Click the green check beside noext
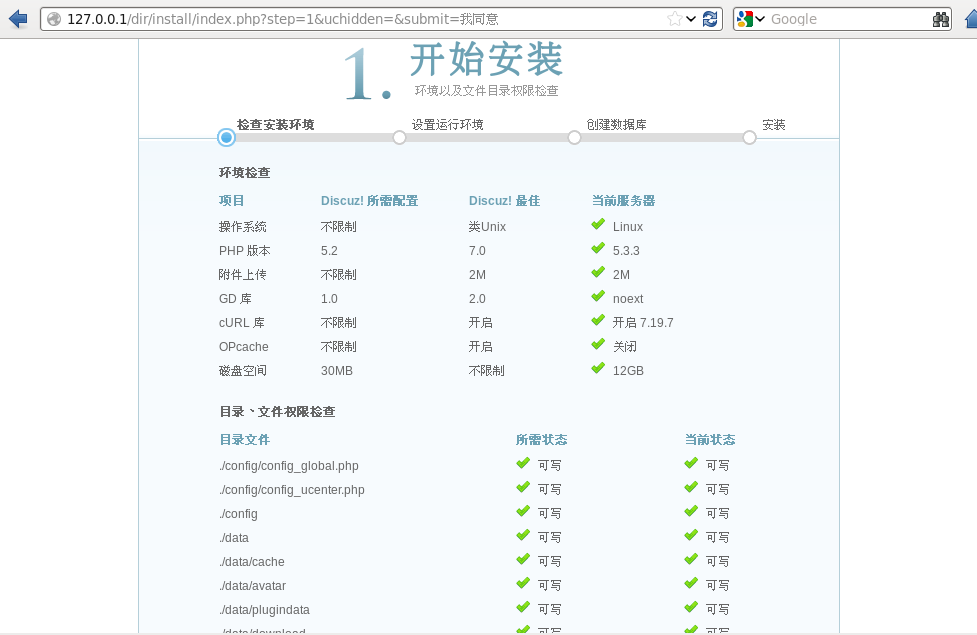 pos(598,296)
